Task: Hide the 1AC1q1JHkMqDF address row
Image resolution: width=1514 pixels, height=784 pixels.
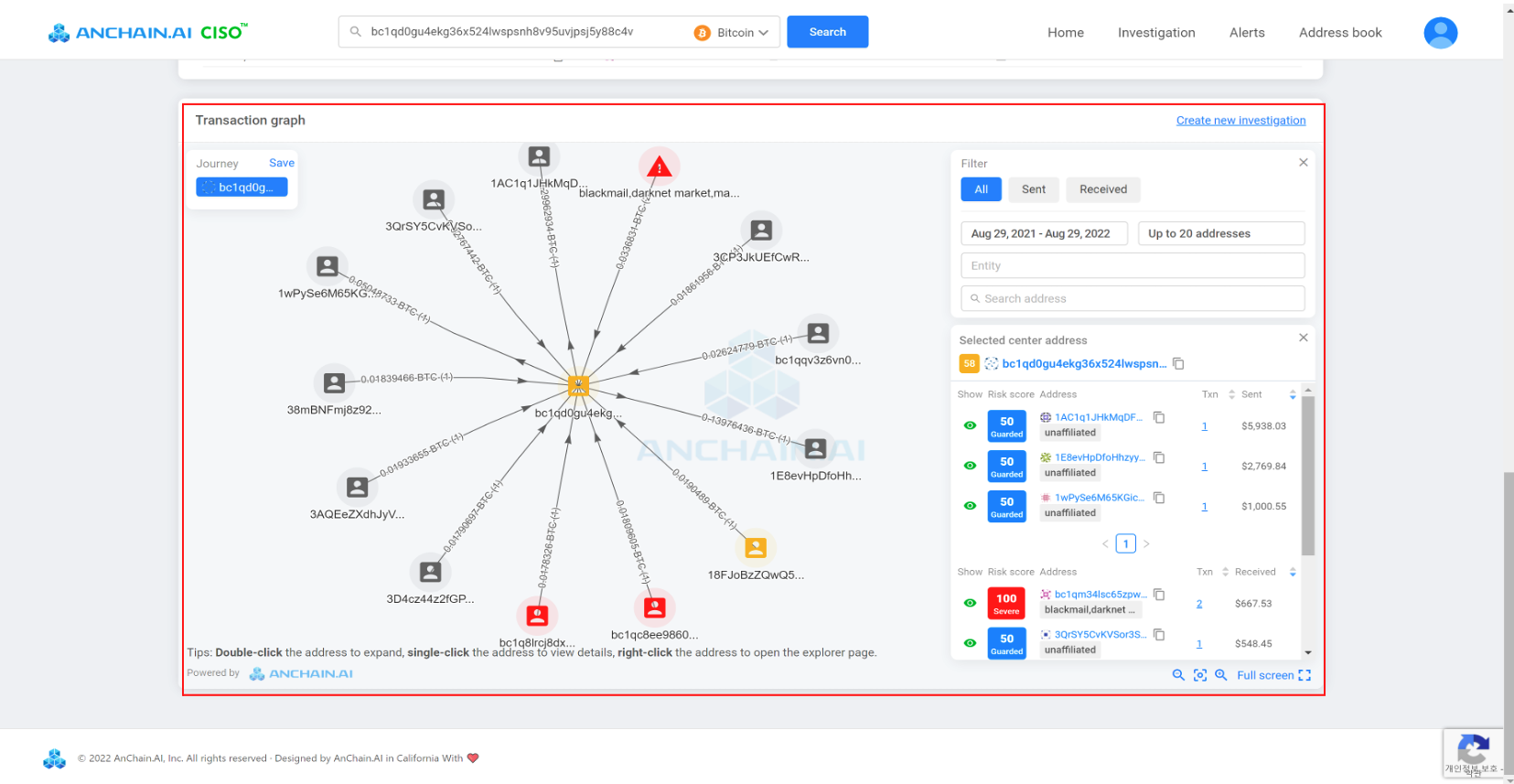Action: (x=970, y=425)
